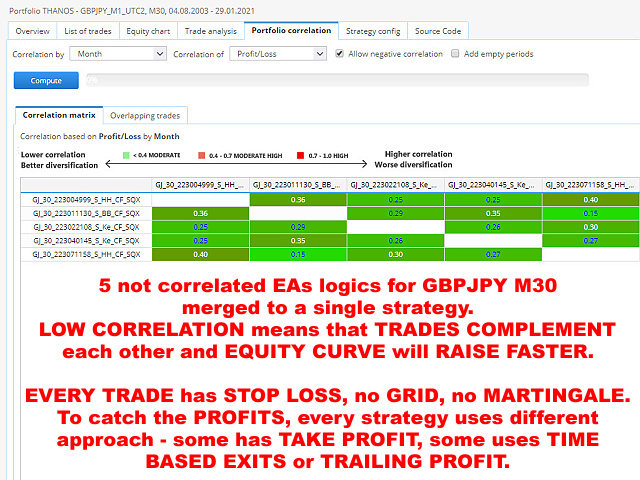Switch to the Overview tab
This screenshot has height=480, width=640.
click(x=32, y=30)
